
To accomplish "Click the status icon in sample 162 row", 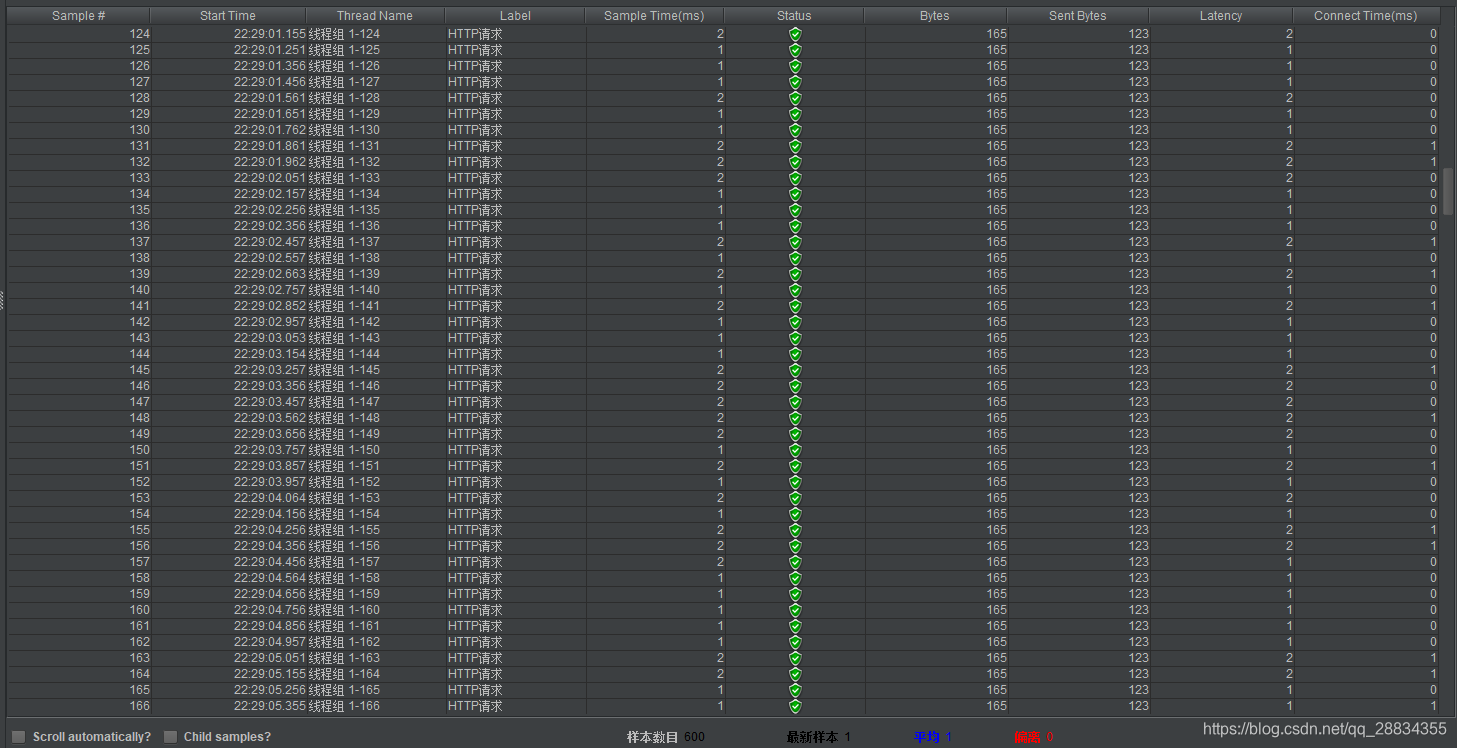I will 795,642.
